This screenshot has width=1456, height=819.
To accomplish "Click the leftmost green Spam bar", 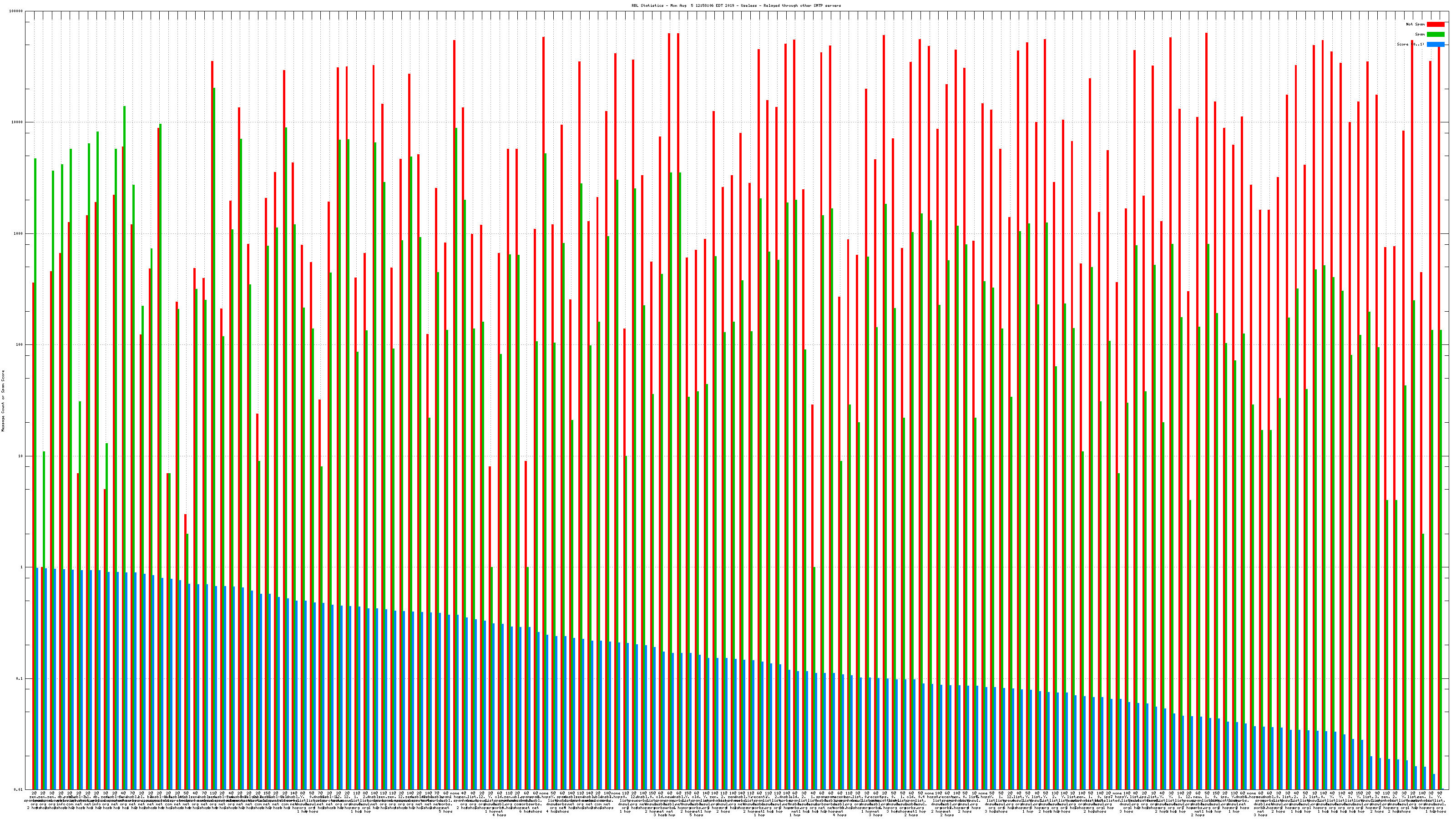I will click(35, 452).
